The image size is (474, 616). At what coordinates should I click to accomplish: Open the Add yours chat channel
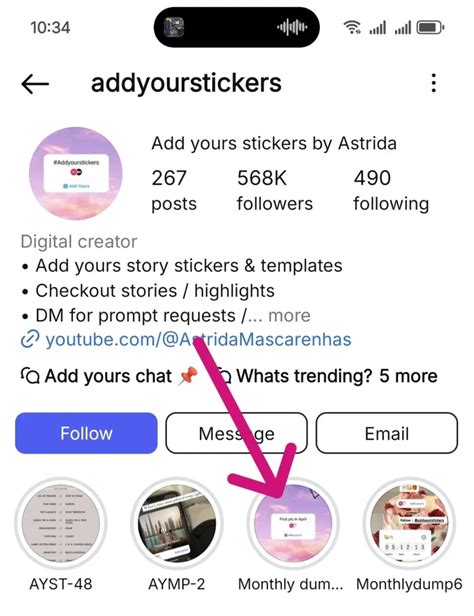109,376
